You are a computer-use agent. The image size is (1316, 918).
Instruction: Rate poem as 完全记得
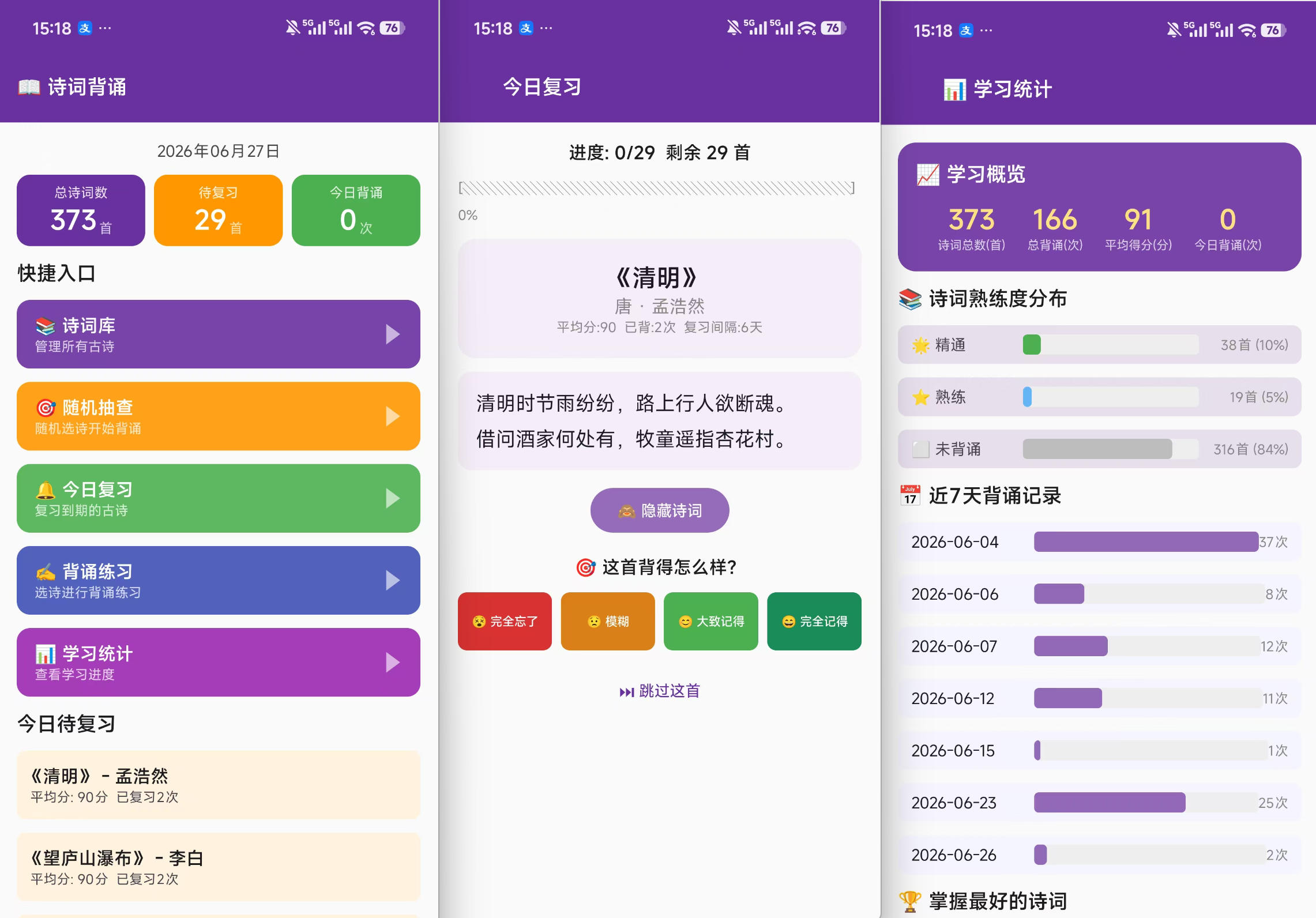[814, 622]
